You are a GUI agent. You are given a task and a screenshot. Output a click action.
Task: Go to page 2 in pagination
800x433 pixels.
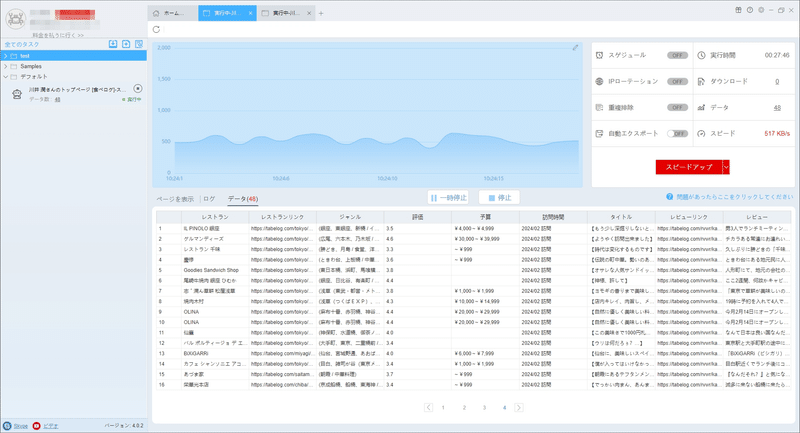coord(464,407)
